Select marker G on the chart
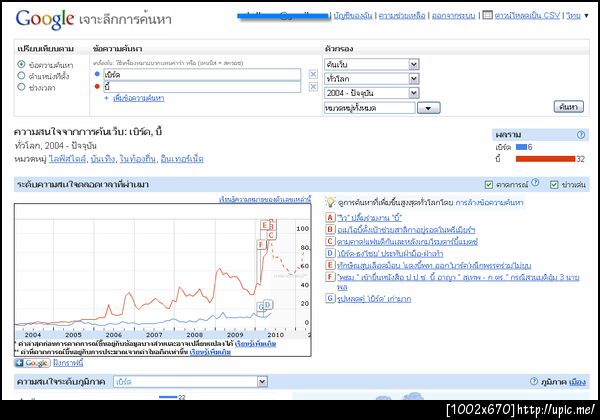600x420 pixels. click(260, 307)
